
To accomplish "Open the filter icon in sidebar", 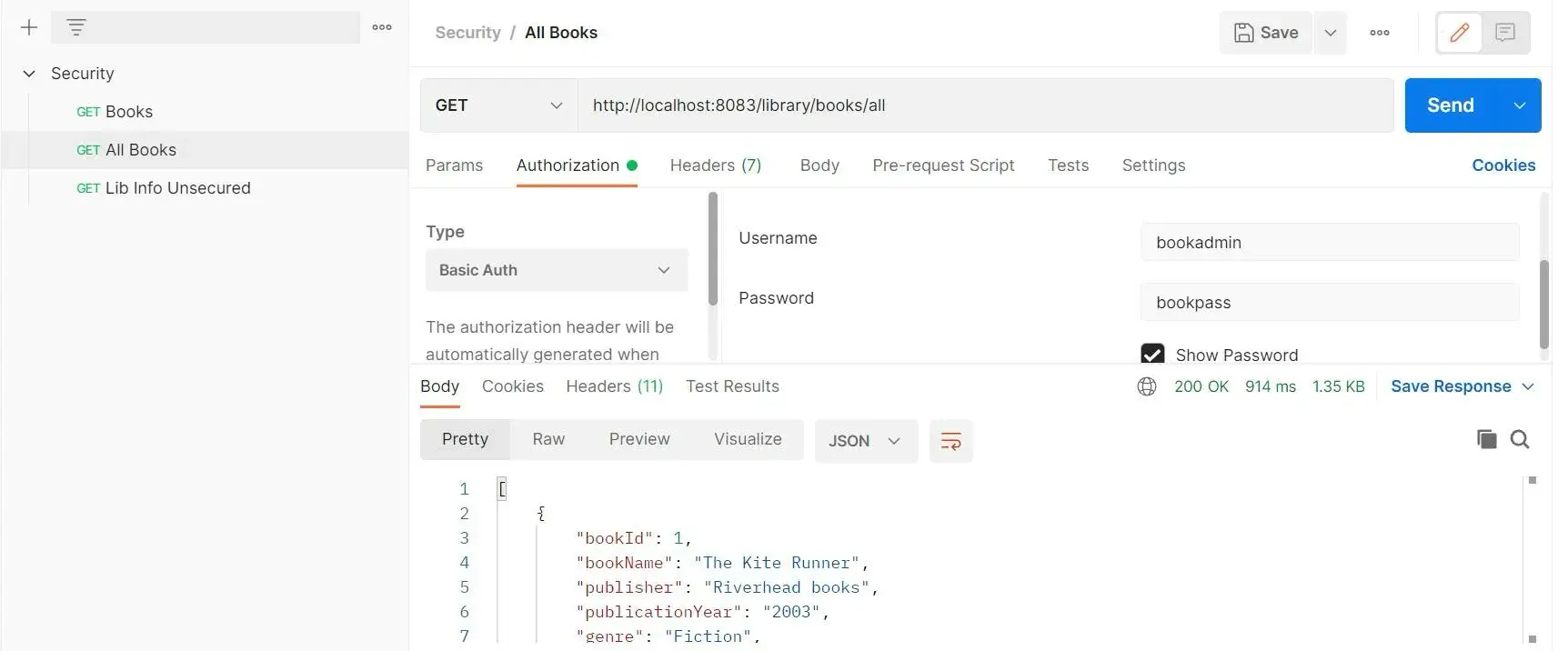I will [x=76, y=27].
